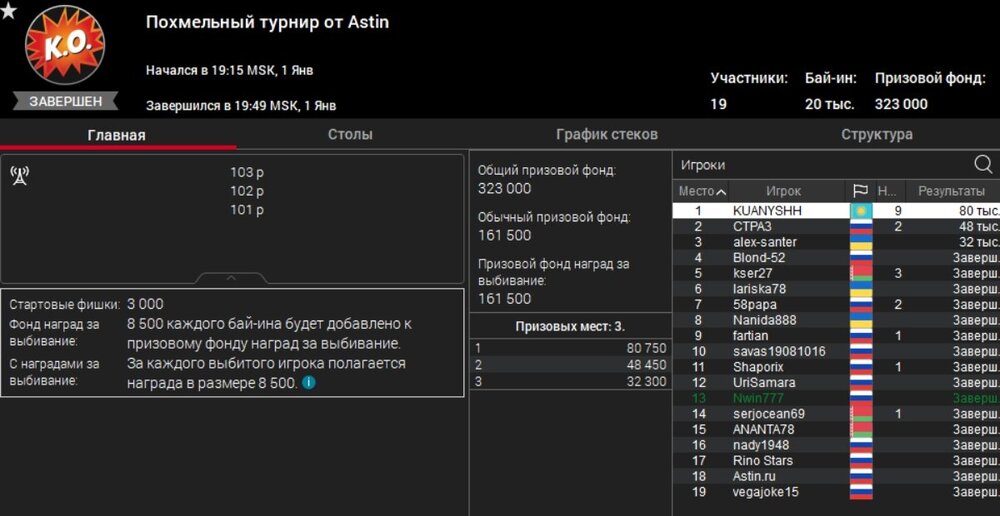1000x516 pixels.
Task: Open the График стеков tab
Action: pos(606,134)
